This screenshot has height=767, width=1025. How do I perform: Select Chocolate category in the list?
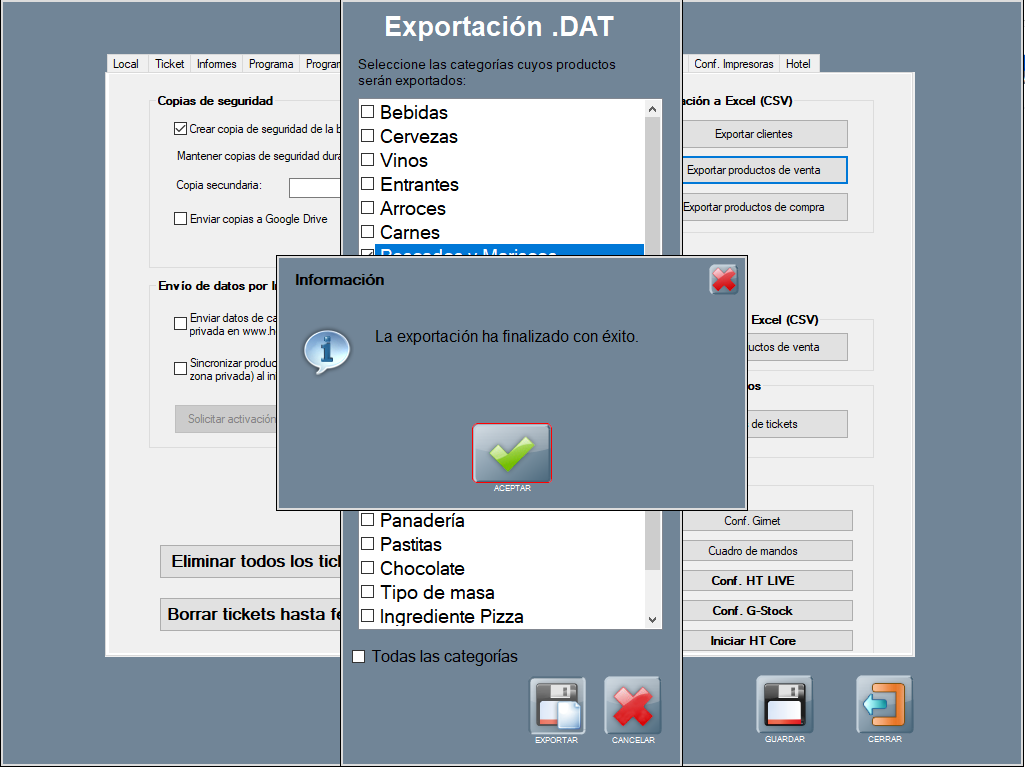pos(422,568)
